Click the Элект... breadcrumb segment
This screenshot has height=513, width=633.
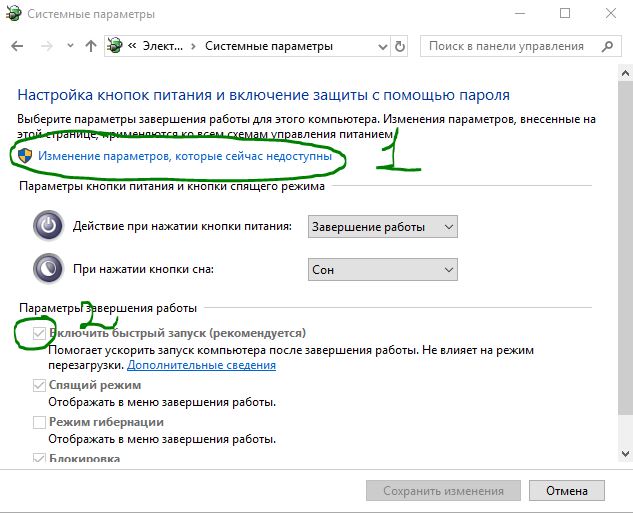pyautogui.click(x=163, y=46)
